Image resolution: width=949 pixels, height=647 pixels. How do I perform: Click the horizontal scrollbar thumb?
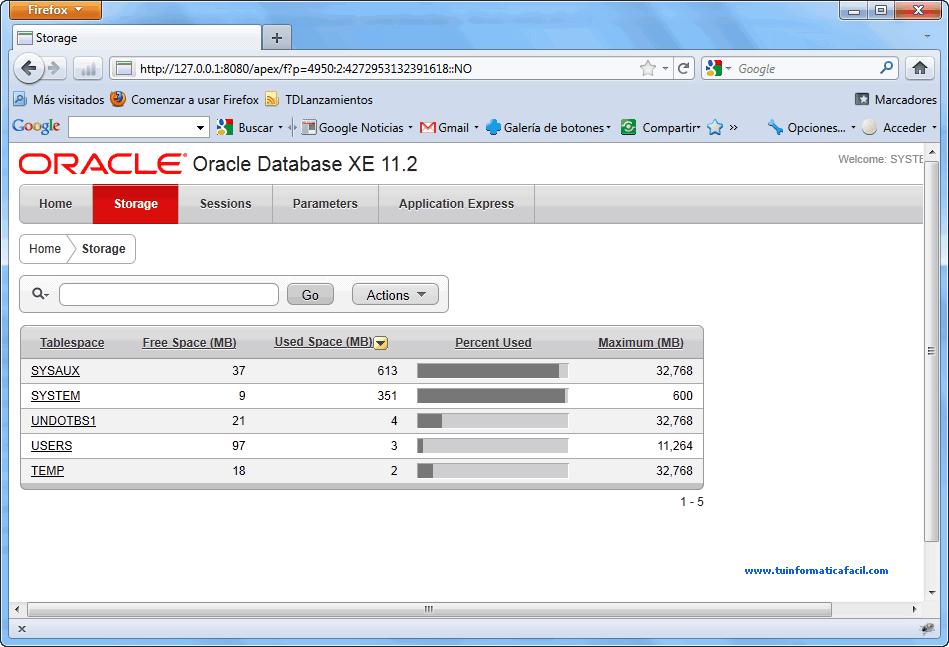coord(429,609)
